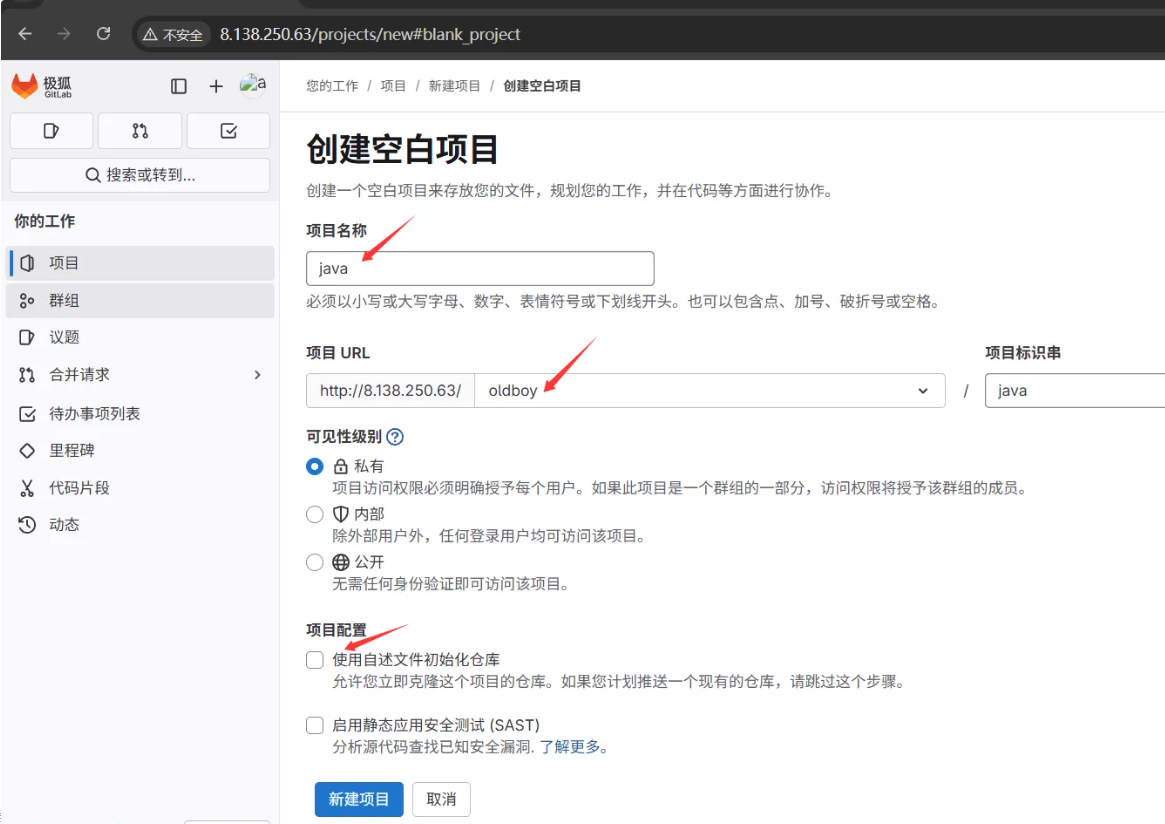Screen dimensions: 1165x824
Task: Open the create new plus menu
Action: tap(215, 86)
